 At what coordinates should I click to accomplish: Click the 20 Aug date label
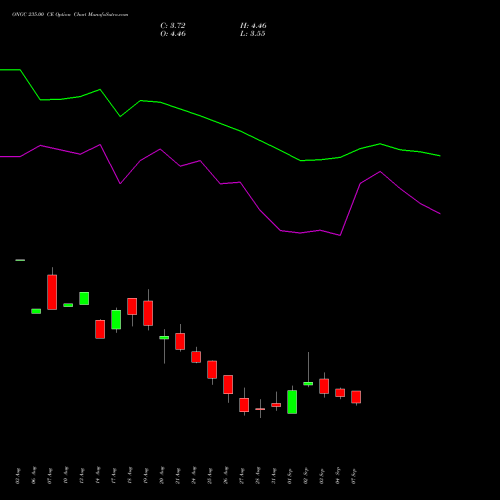coord(162,475)
